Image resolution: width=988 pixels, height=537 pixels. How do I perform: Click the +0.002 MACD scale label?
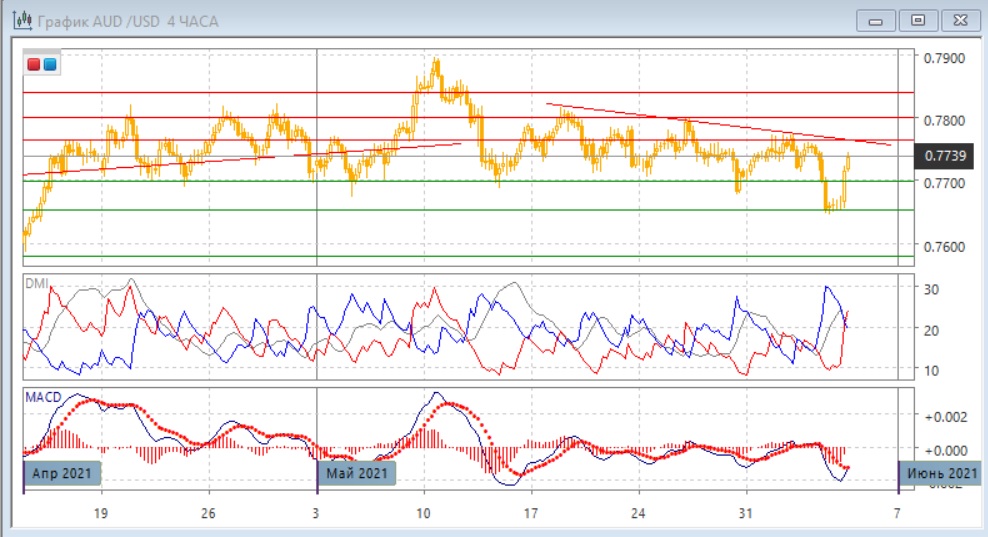pos(944,415)
